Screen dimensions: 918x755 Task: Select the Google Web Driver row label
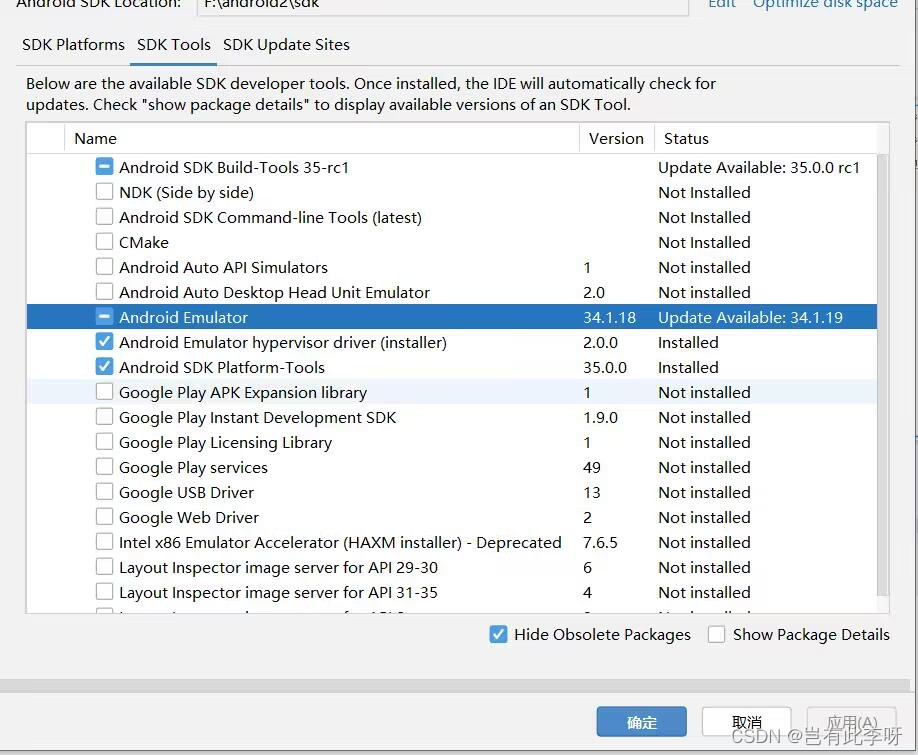click(189, 517)
